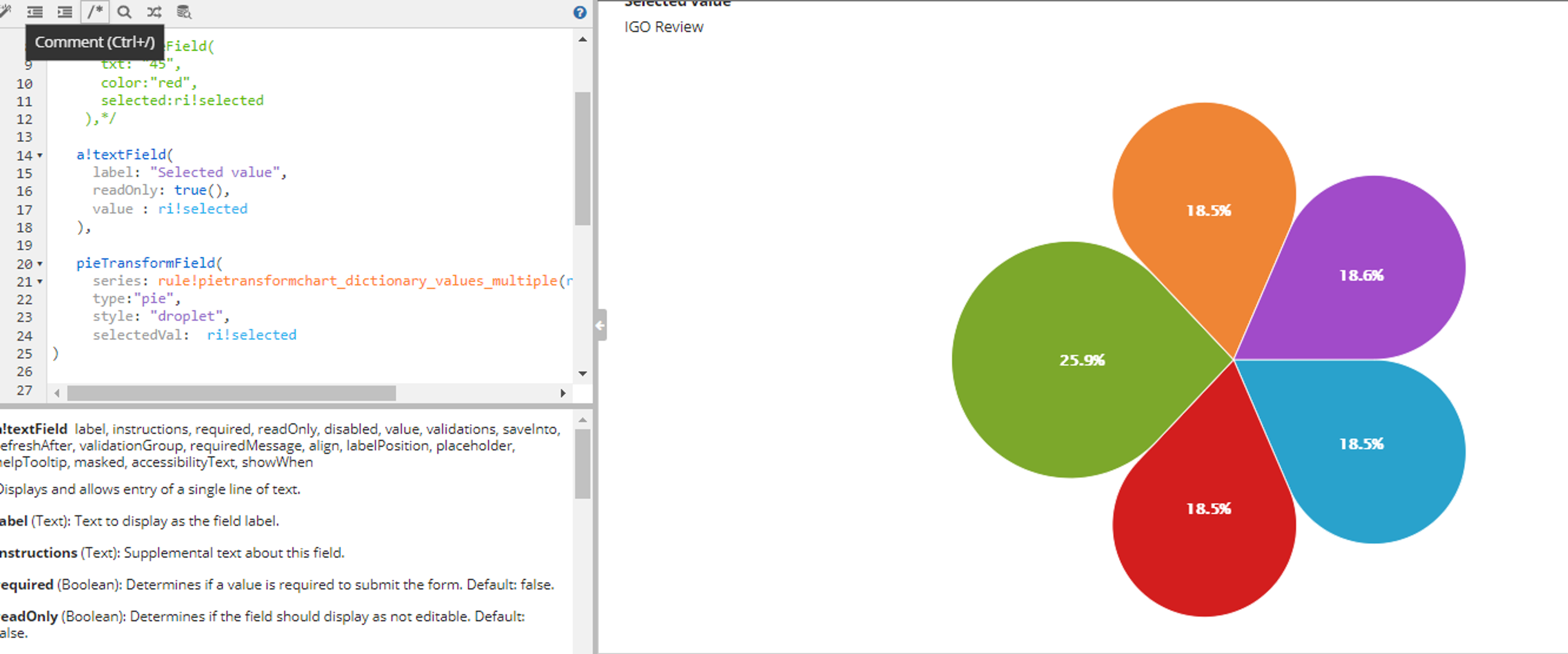The height and width of the screenshot is (654, 1568).
Task: Click the "droplet" style string on line 23
Action: coord(186,316)
